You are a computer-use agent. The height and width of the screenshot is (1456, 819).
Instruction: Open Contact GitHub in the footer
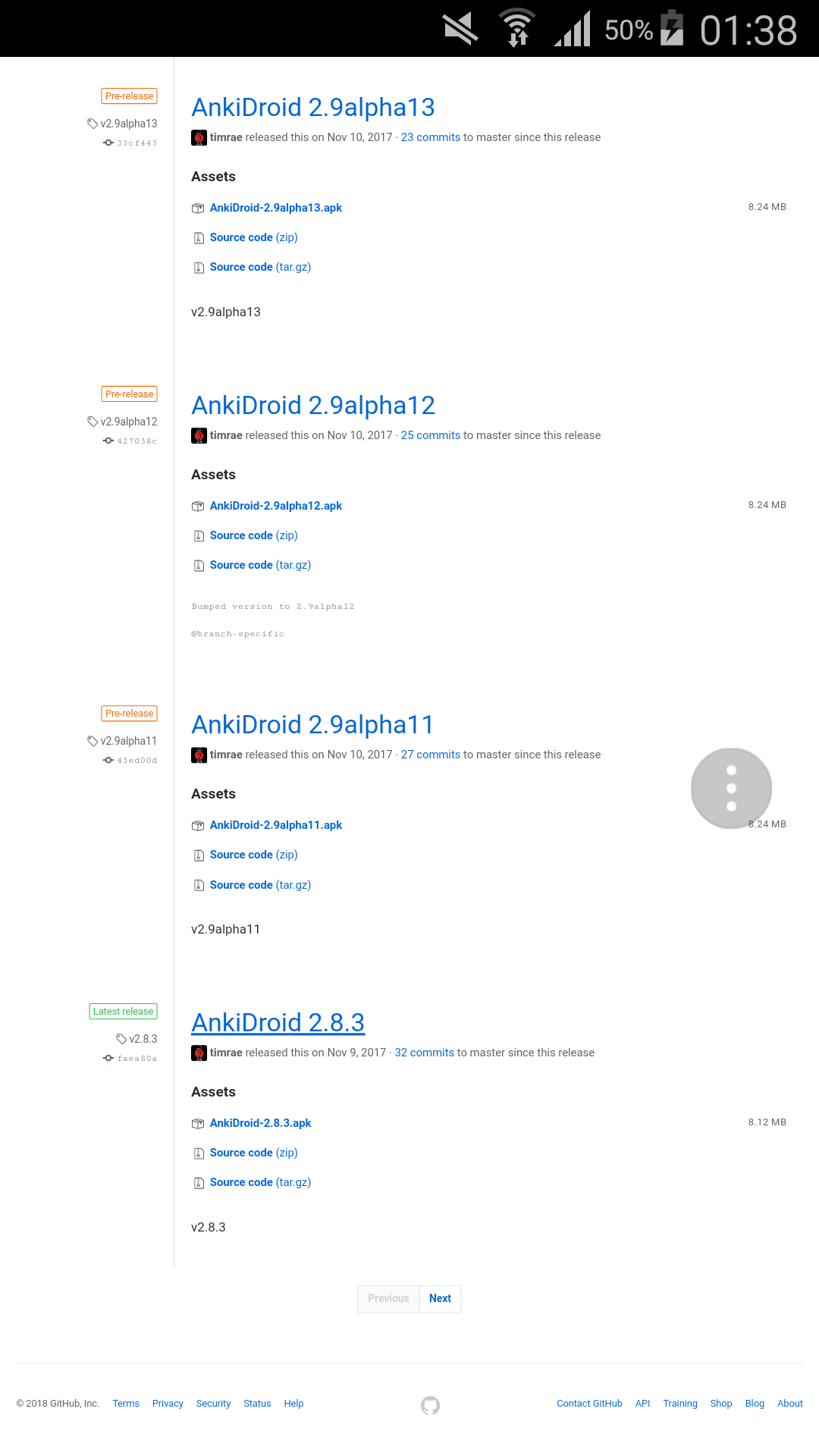pos(589,1404)
